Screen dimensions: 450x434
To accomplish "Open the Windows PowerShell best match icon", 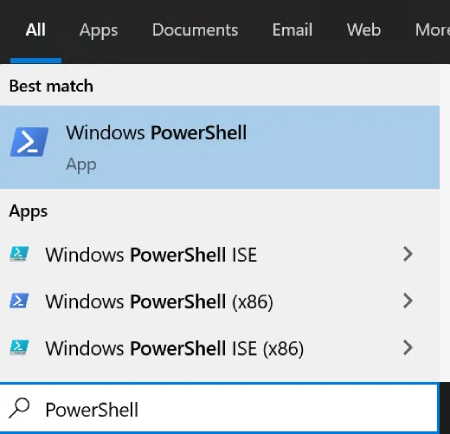I will tap(29, 142).
